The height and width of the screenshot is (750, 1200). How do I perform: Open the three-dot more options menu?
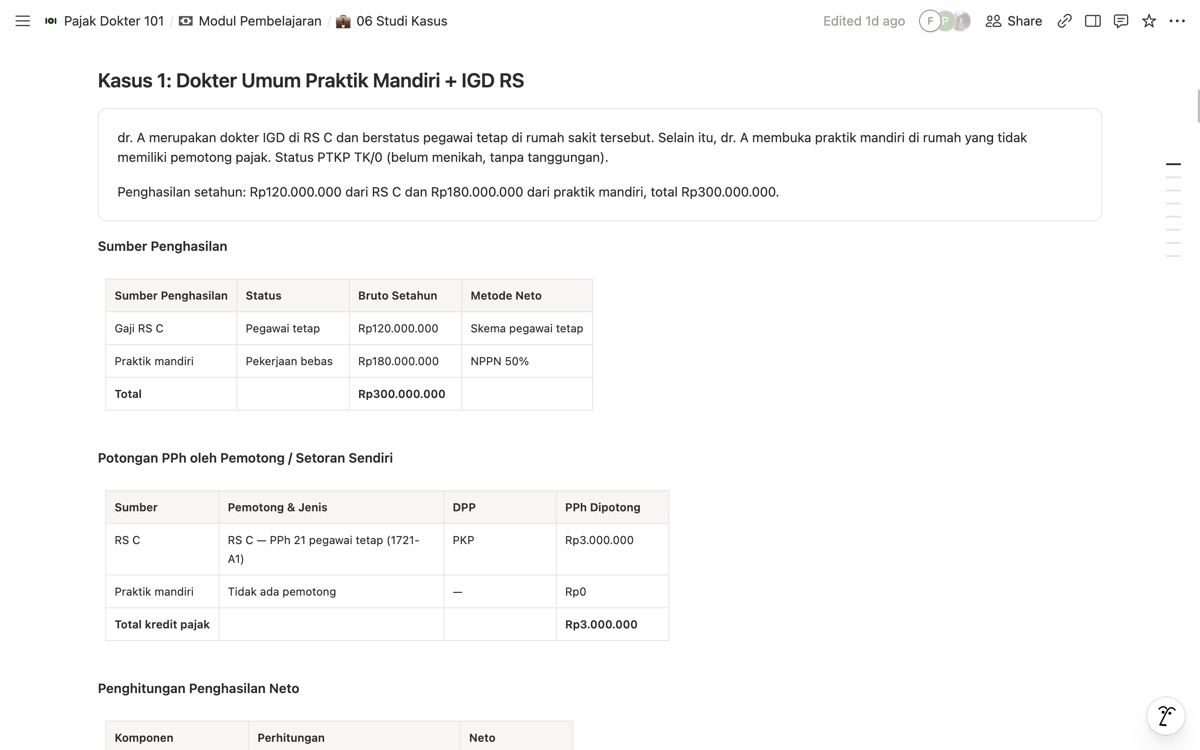[1177, 21]
